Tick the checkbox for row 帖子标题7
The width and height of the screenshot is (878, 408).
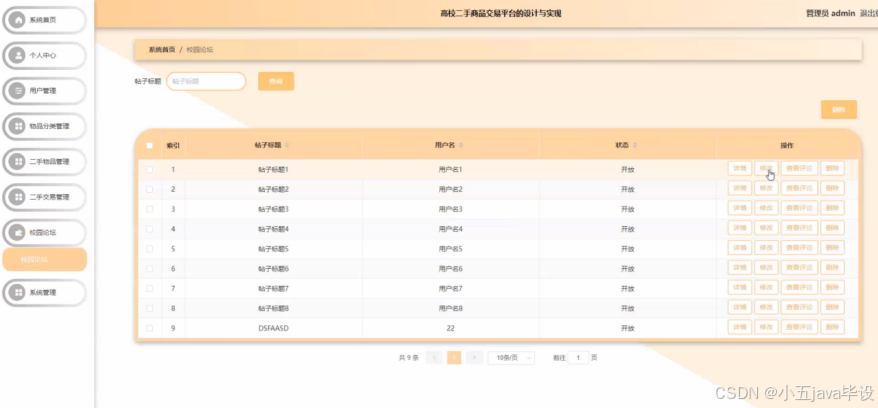pos(150,289)
